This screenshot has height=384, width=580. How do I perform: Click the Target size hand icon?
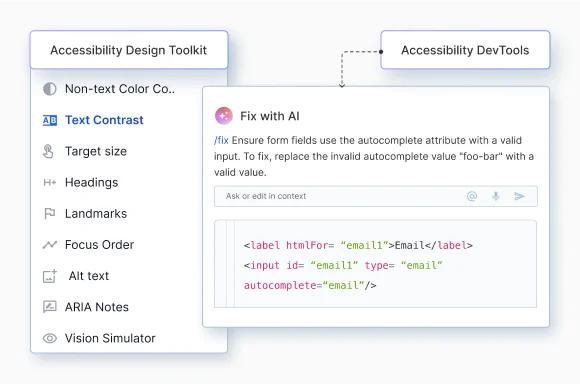tap(48, 151)
